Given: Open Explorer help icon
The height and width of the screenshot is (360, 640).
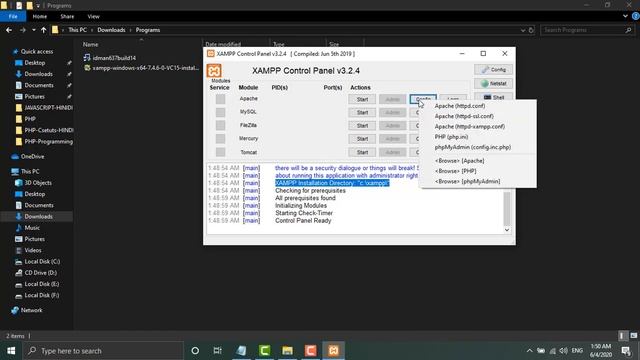Looking at the screenshot, I should point(636,16).
